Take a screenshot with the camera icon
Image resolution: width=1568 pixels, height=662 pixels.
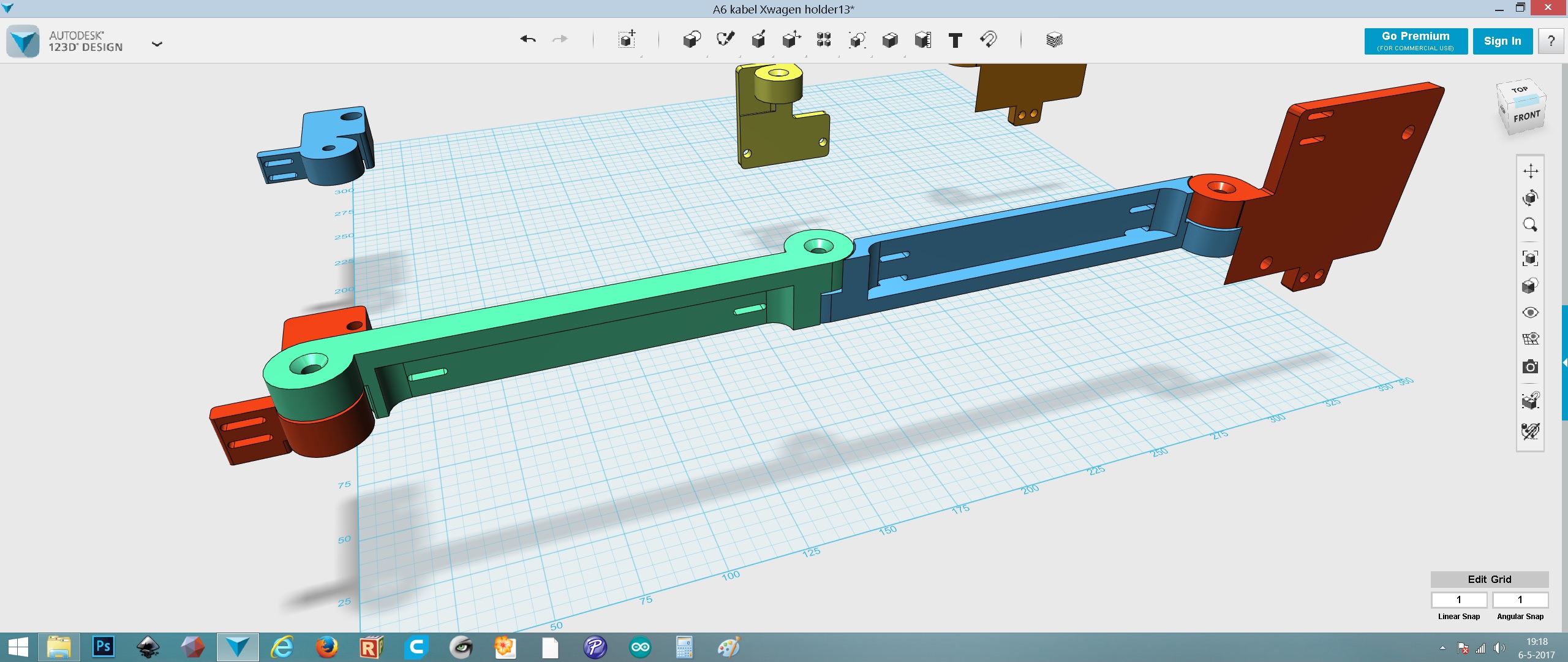[x=1530, y=367]
